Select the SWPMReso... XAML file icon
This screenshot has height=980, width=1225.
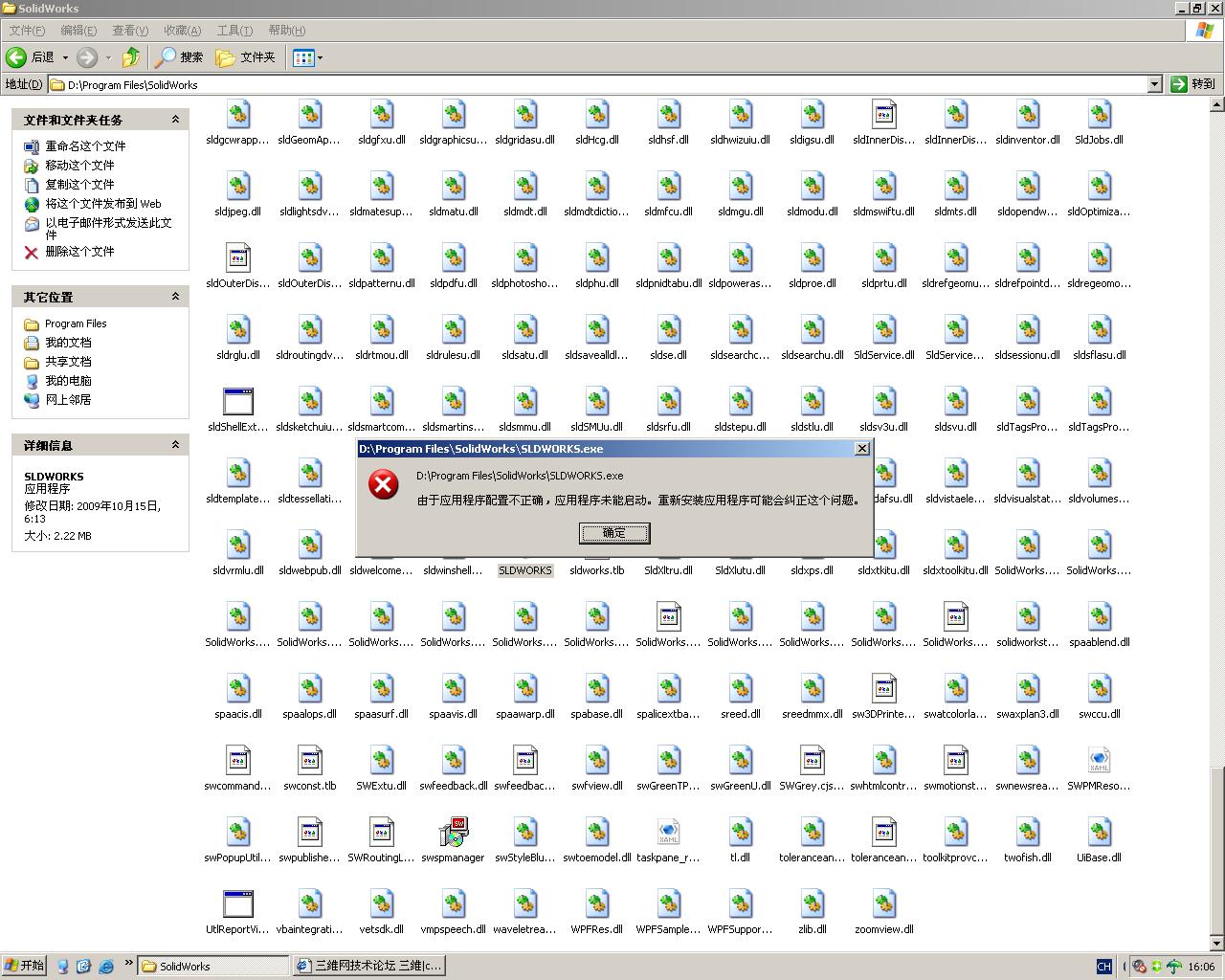tap(1100, 761)
